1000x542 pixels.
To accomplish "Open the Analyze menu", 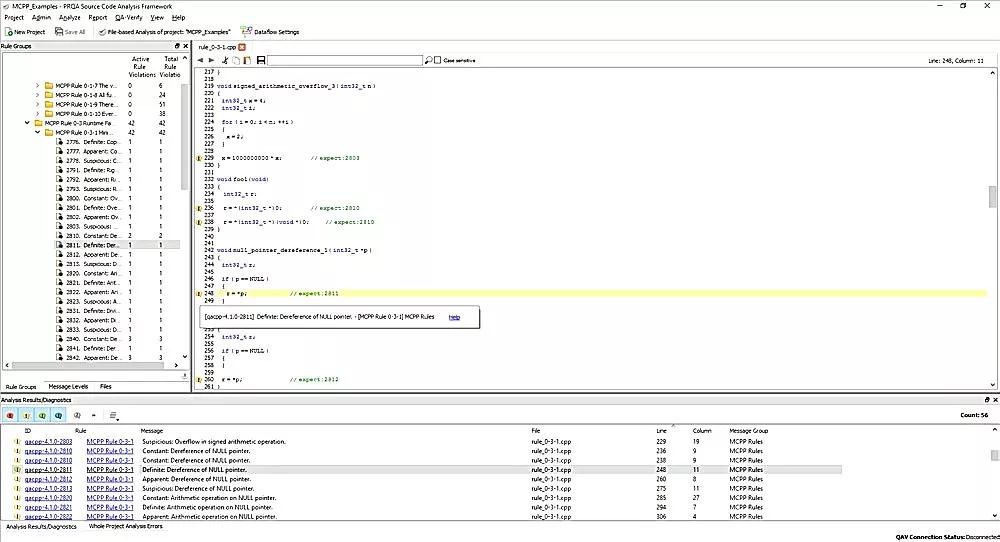I will [x=70, y=17].
